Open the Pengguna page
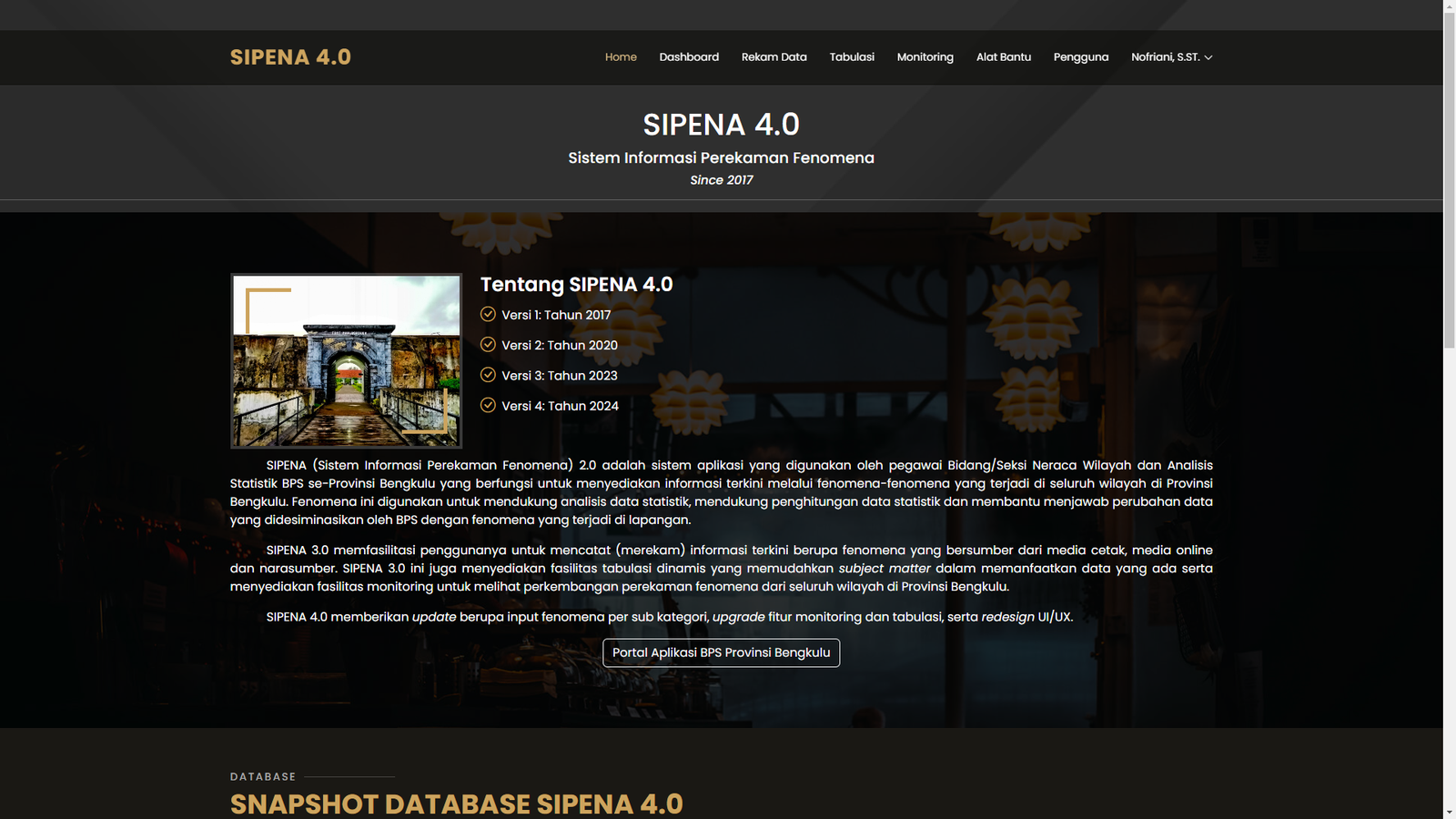The height and width of the screenshot is (819, 1456). click(1080, 57)
